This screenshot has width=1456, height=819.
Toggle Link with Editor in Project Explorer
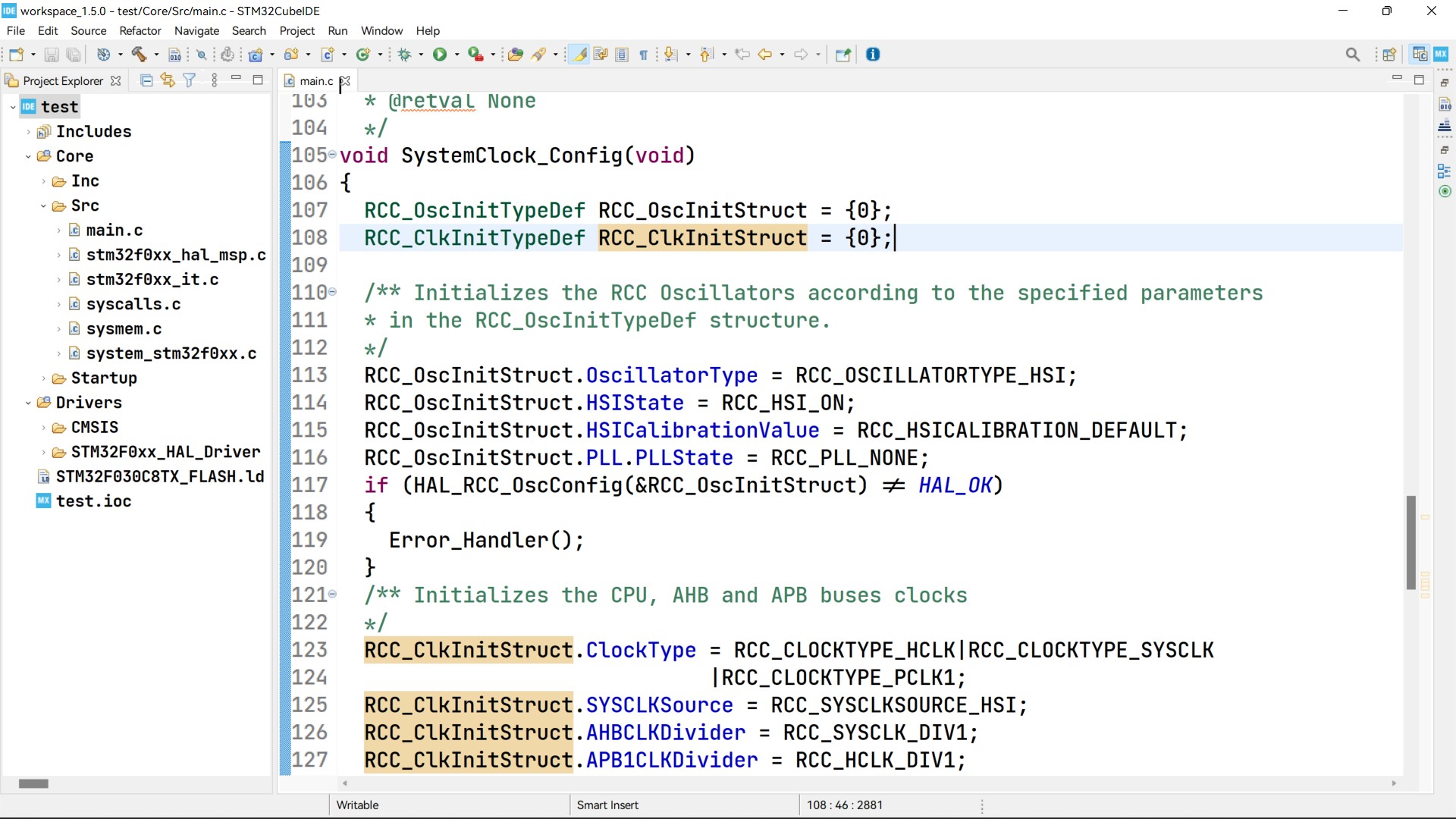click(x=168, y=80)
